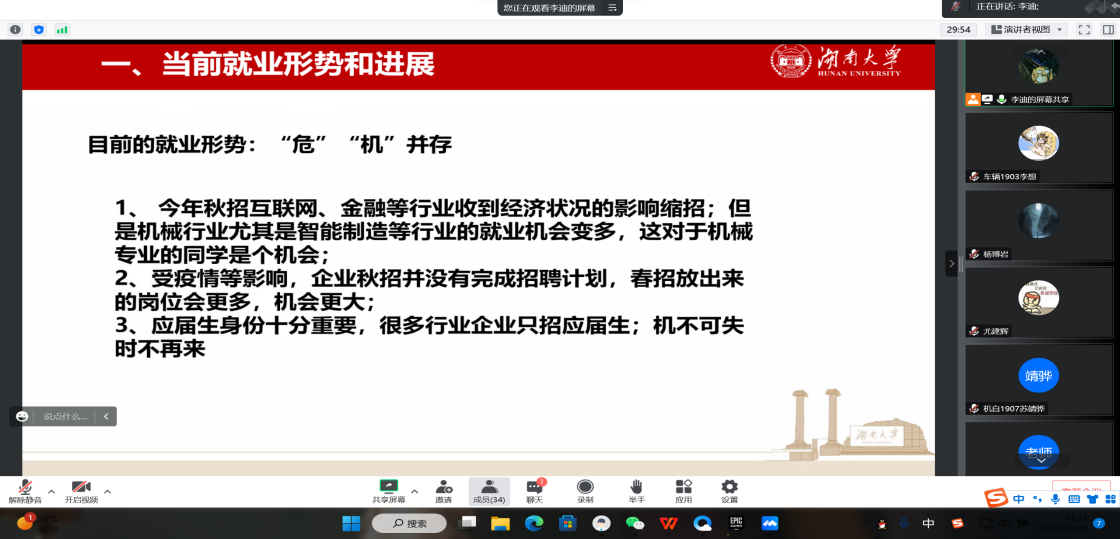Expand video options arrow beside 开启视频
The width and height of the screenshot is (1120, 539).
(108, 491)
